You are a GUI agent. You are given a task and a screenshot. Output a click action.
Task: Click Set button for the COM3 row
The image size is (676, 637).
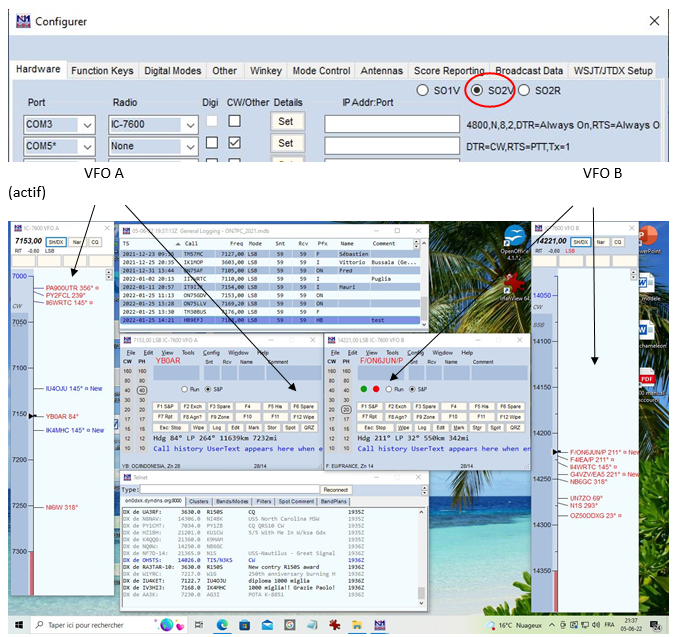point(288,121)
